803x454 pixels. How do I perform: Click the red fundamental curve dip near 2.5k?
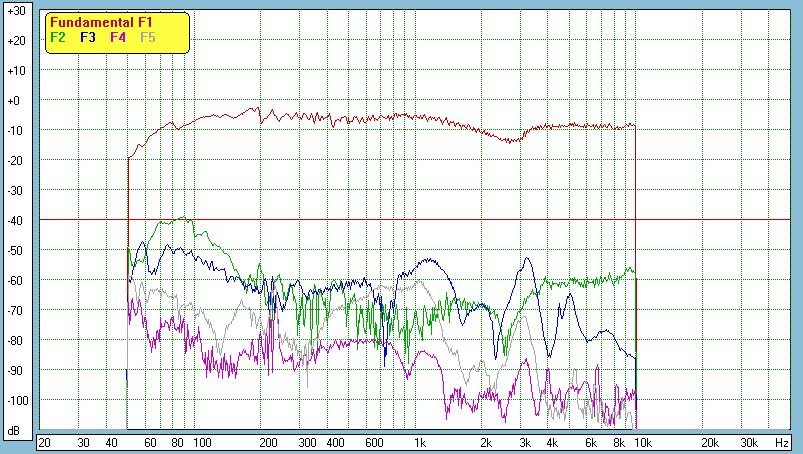point(512,141)
